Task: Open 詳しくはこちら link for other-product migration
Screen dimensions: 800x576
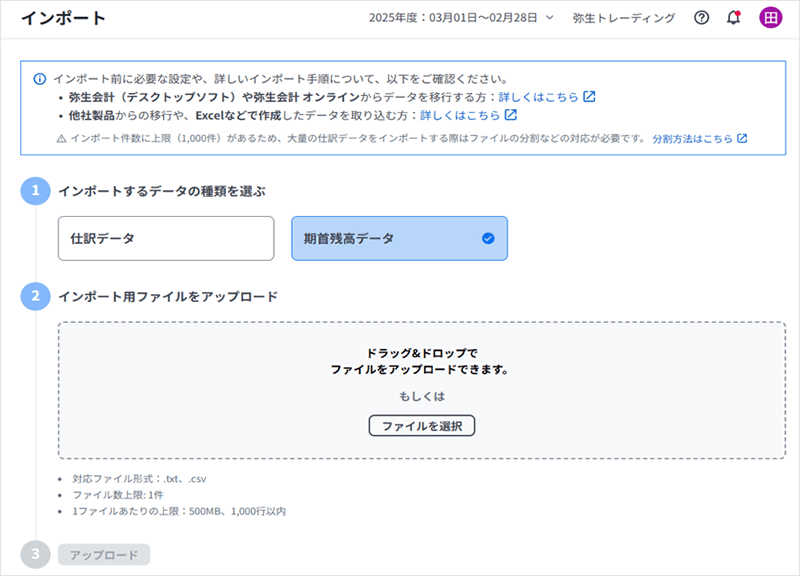Action: tap(460, 115)
